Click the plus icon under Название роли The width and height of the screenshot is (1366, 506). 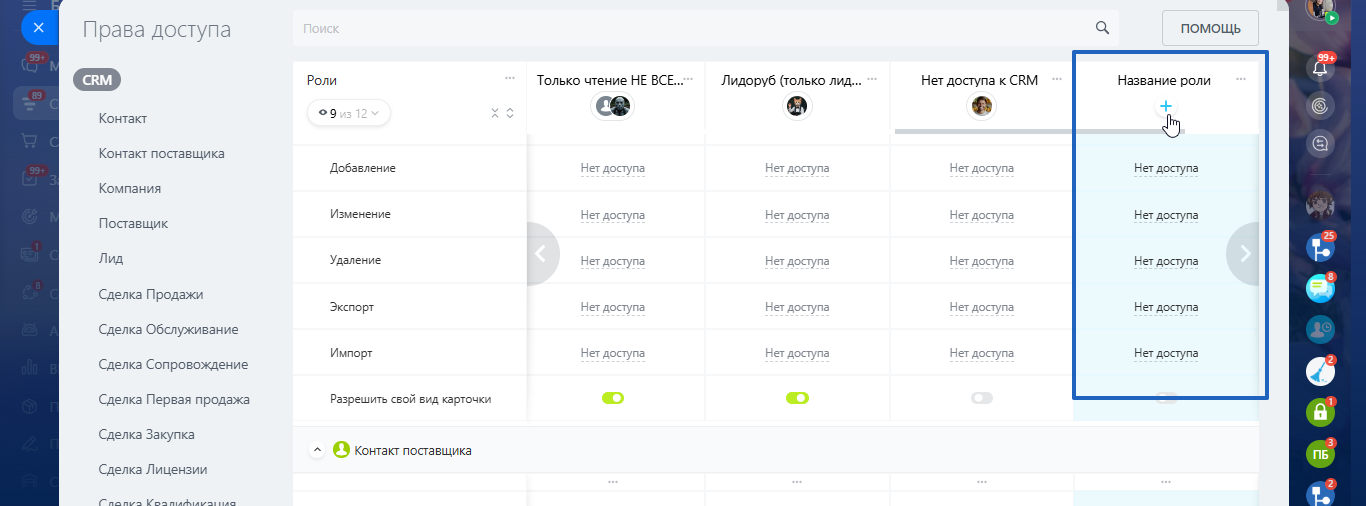(x=1165, y=106)
